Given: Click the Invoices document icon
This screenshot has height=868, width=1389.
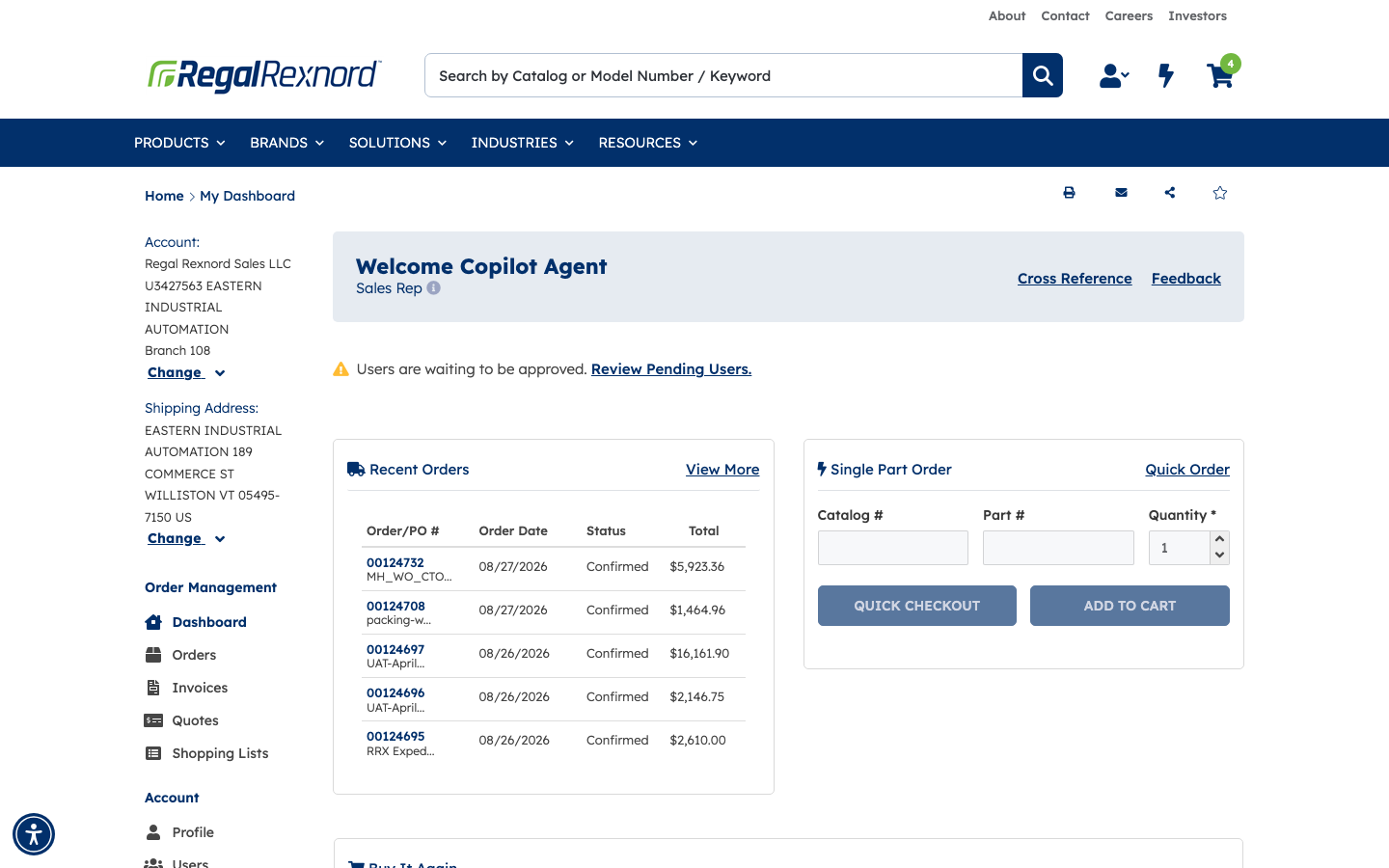Looking at the screenshot, I should 153,688.
